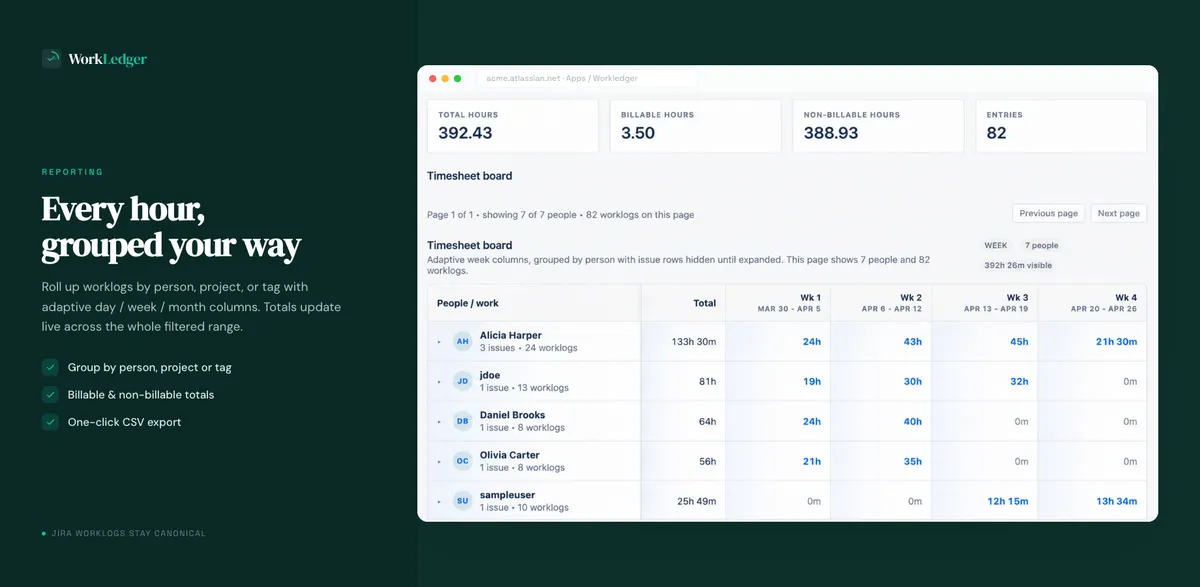Click Daniel Brooks' DB avatar

(x=462, y=421)
